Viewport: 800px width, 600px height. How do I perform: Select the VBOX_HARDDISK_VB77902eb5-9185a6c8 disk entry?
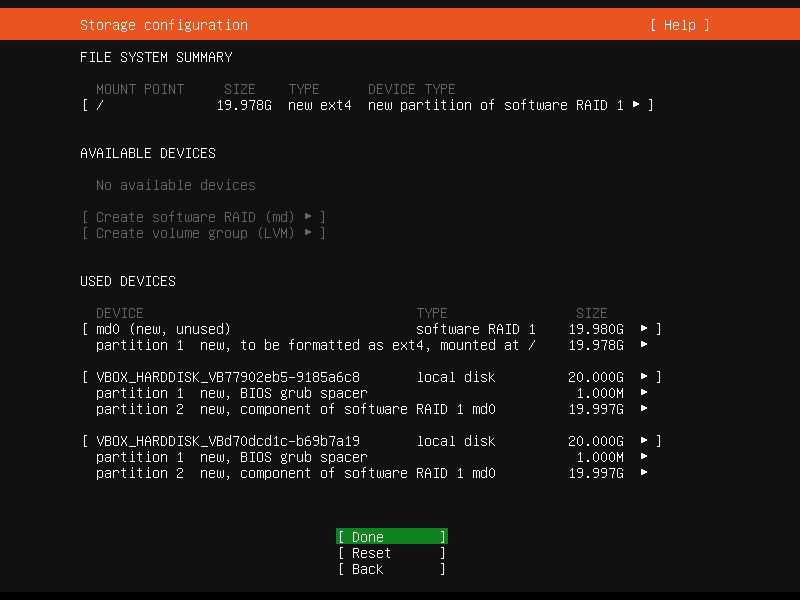[227, 377]
